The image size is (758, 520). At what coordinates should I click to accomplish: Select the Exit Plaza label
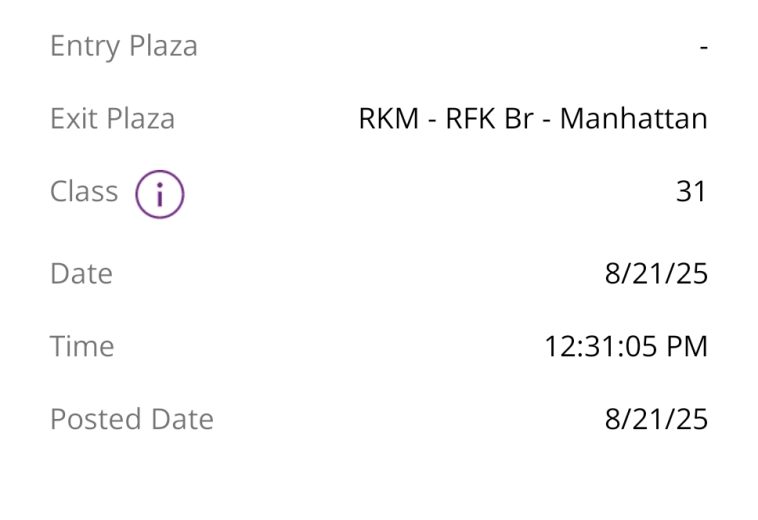[112, 119]
